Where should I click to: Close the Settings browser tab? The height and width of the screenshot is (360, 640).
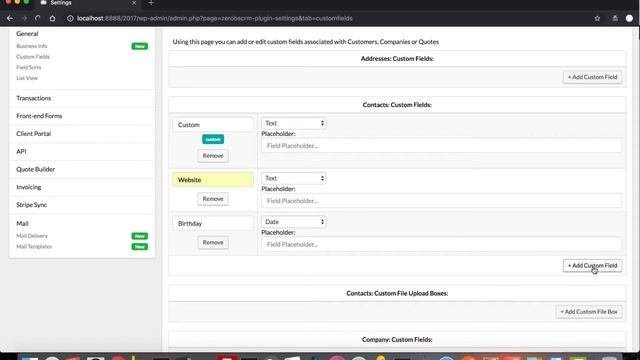coord(134,3)
